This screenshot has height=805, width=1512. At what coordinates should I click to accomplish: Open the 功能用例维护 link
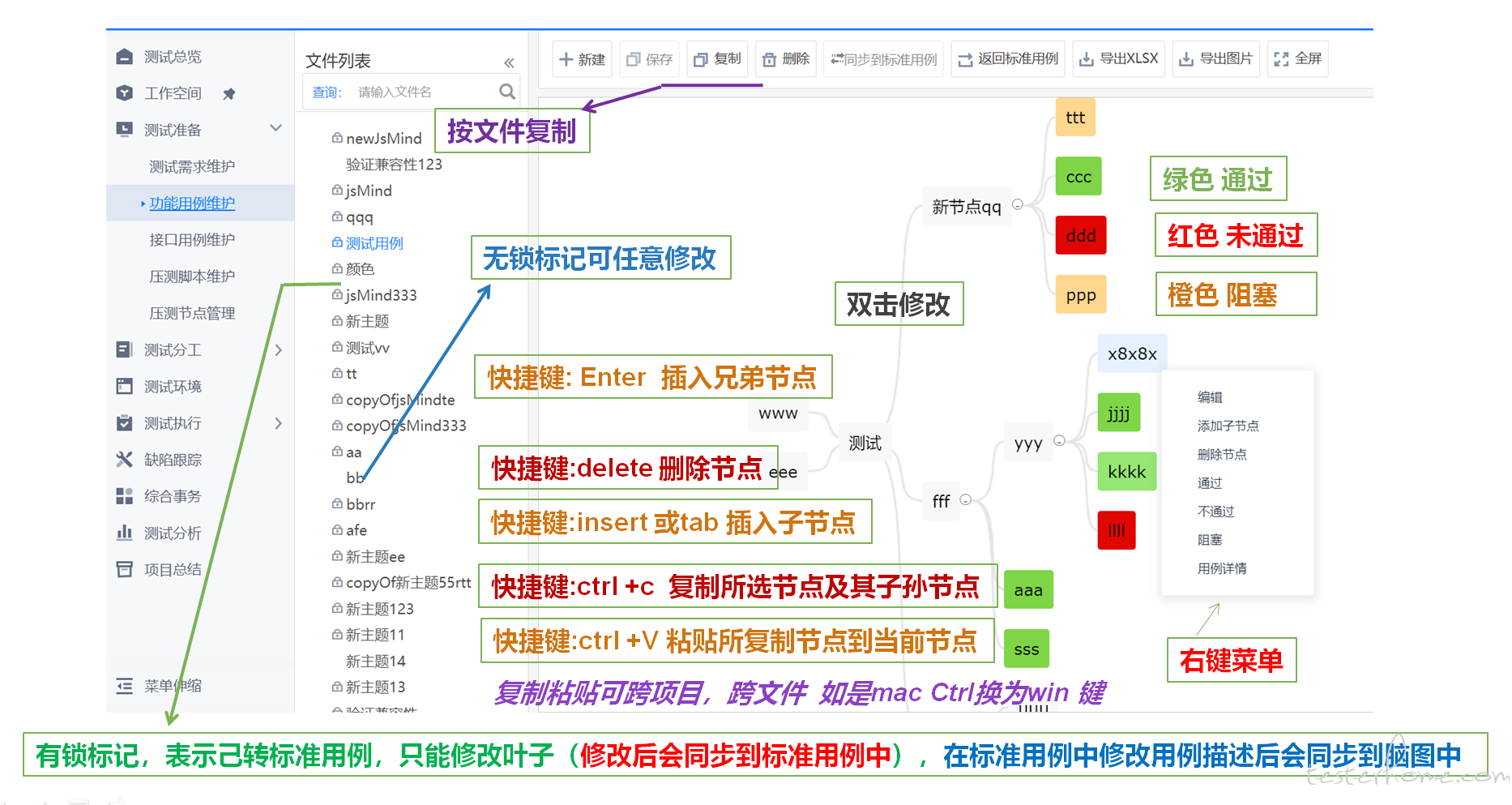pyautogui.click(x=192, y=203)
